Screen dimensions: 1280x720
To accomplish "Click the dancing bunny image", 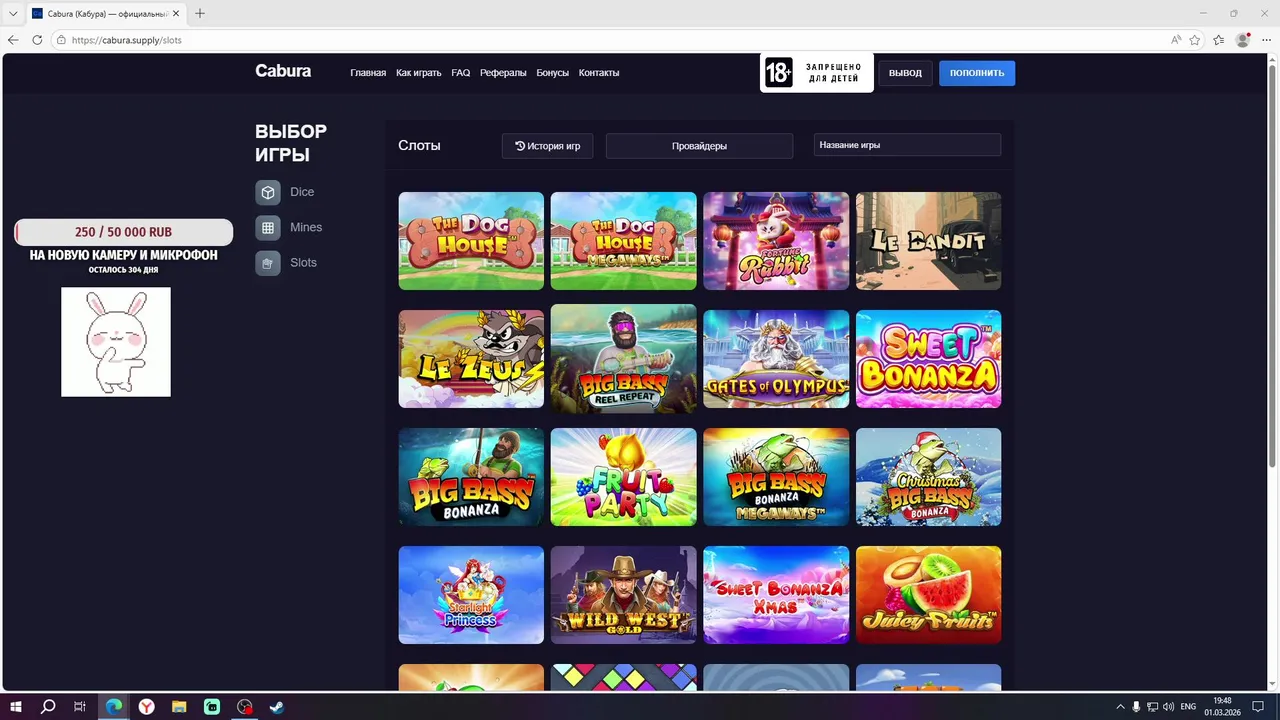I will 116,342.
